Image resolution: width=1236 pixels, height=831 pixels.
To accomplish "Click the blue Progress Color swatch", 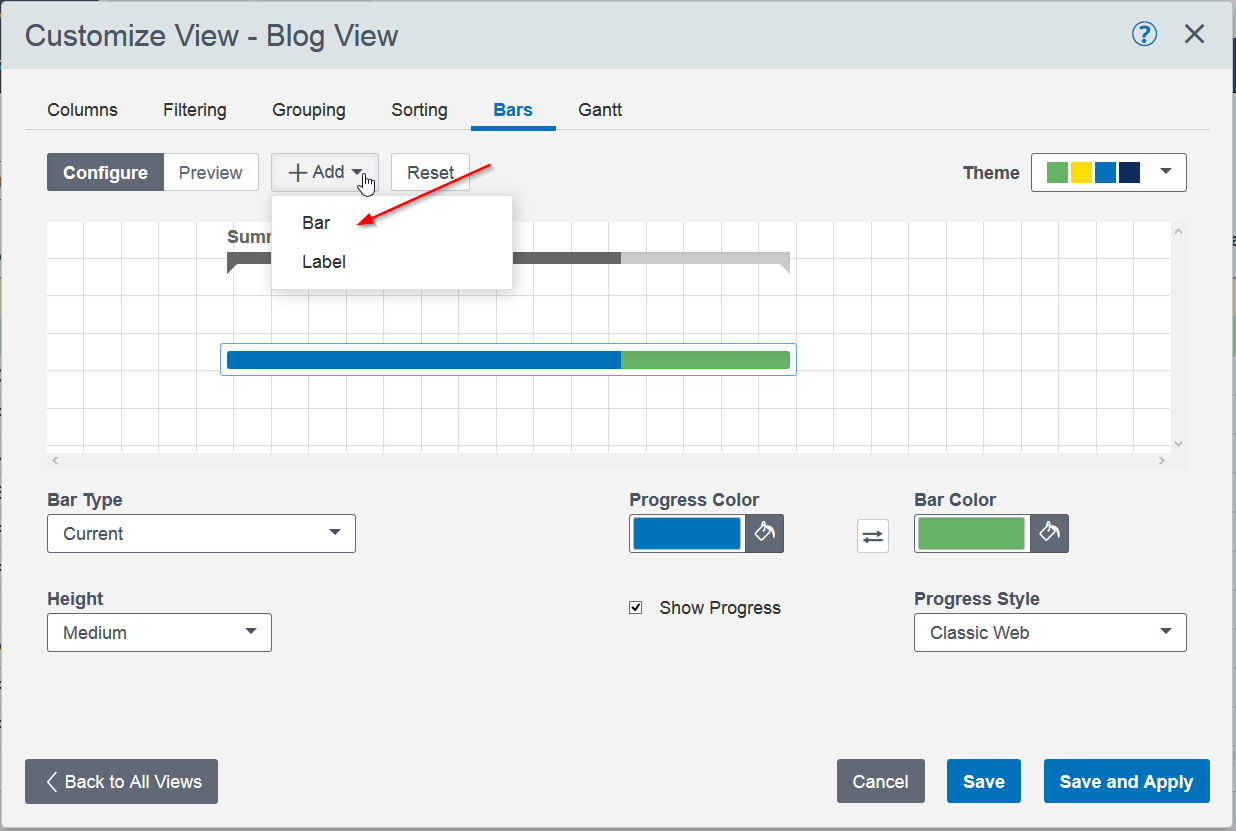I will 687,533.
